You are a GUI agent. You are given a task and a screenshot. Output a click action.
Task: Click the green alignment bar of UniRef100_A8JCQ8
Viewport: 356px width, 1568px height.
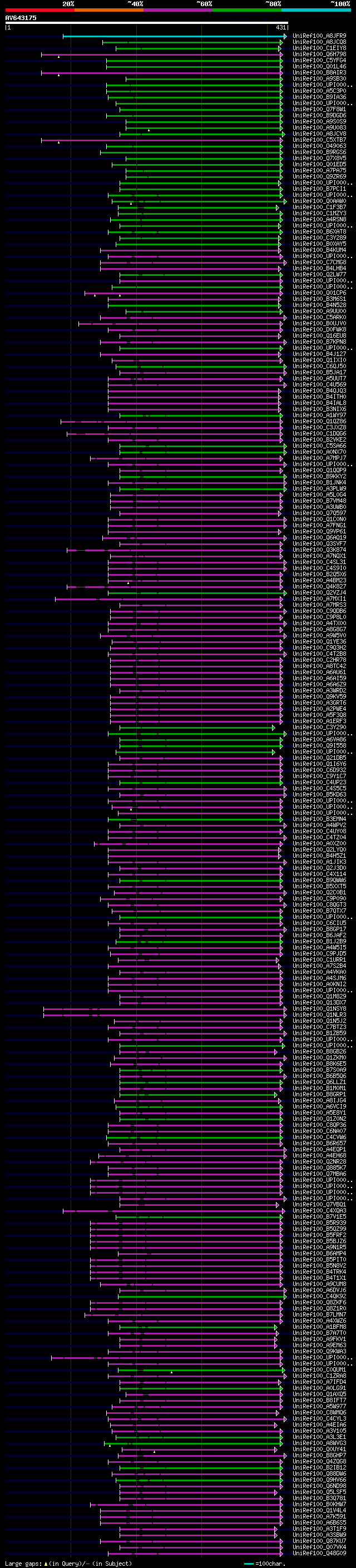point(192,42)
